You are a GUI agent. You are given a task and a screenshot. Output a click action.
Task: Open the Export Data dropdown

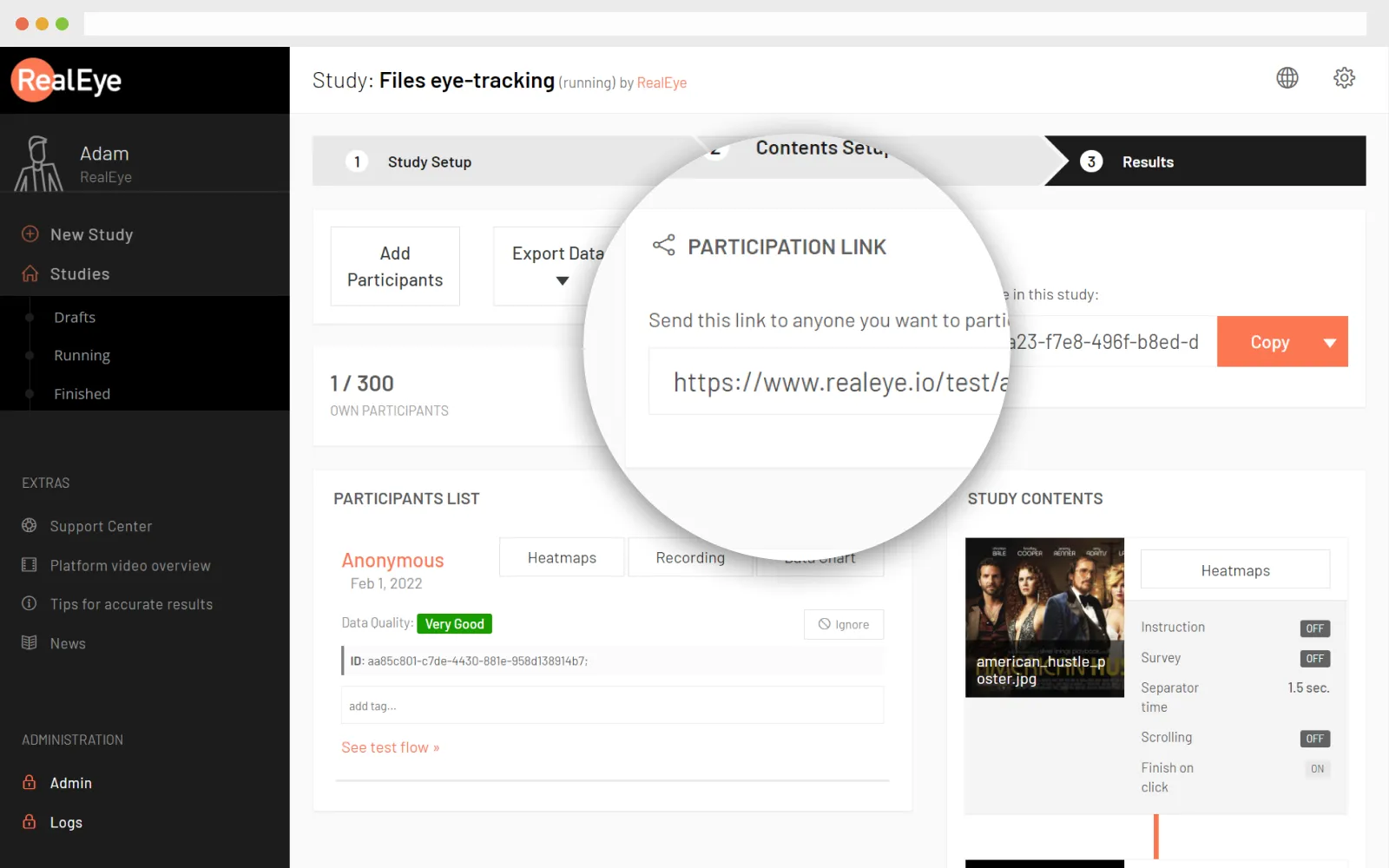pyautogui.click(x=562, y=279)
